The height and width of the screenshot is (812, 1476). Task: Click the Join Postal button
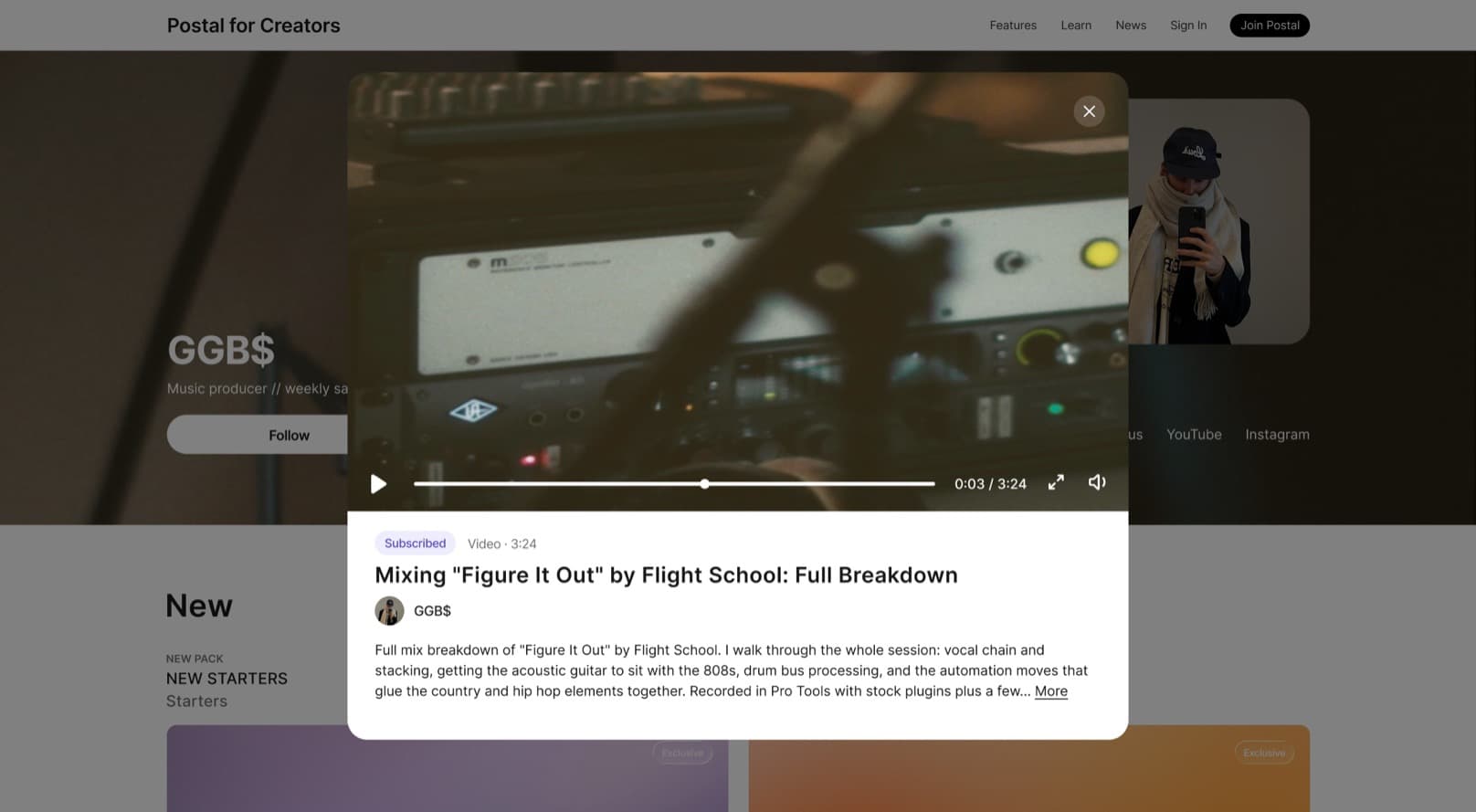tap(1270, 26)
